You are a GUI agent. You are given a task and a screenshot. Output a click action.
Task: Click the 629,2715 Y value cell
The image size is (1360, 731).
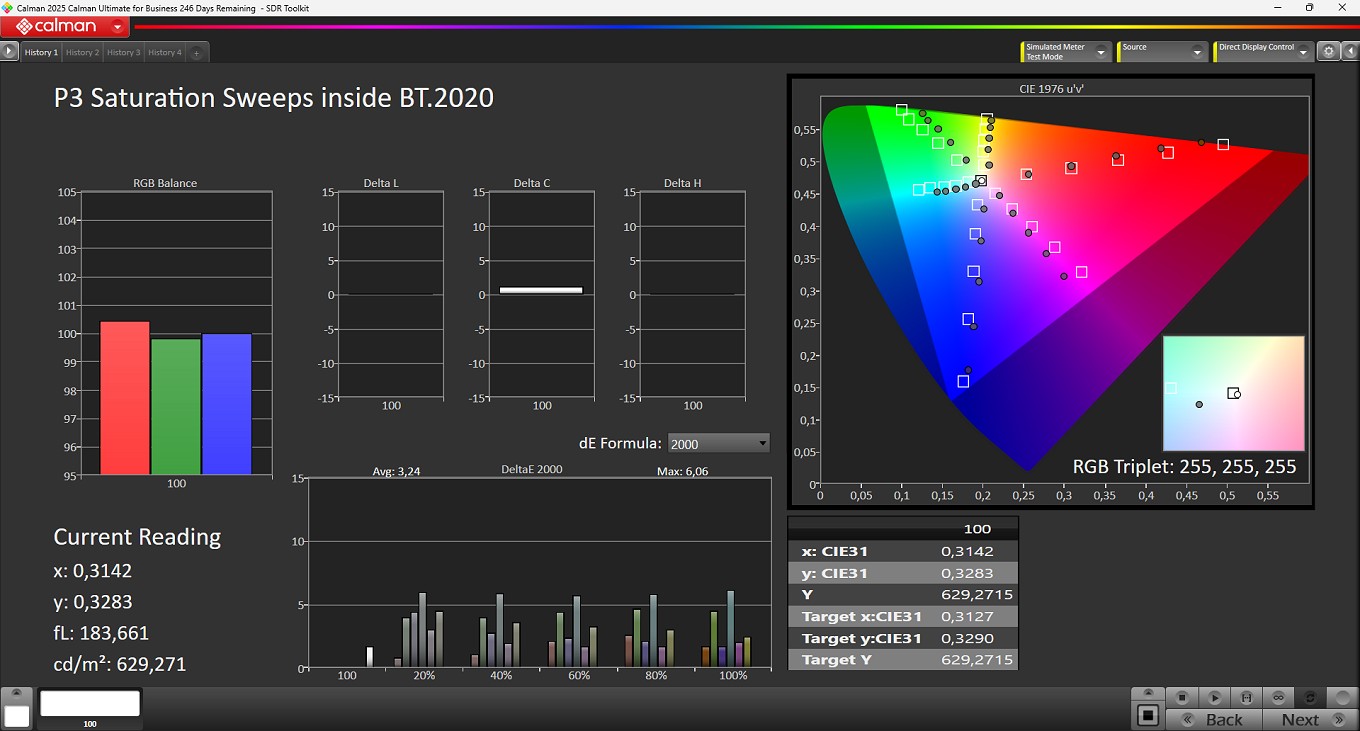[977, 594]
